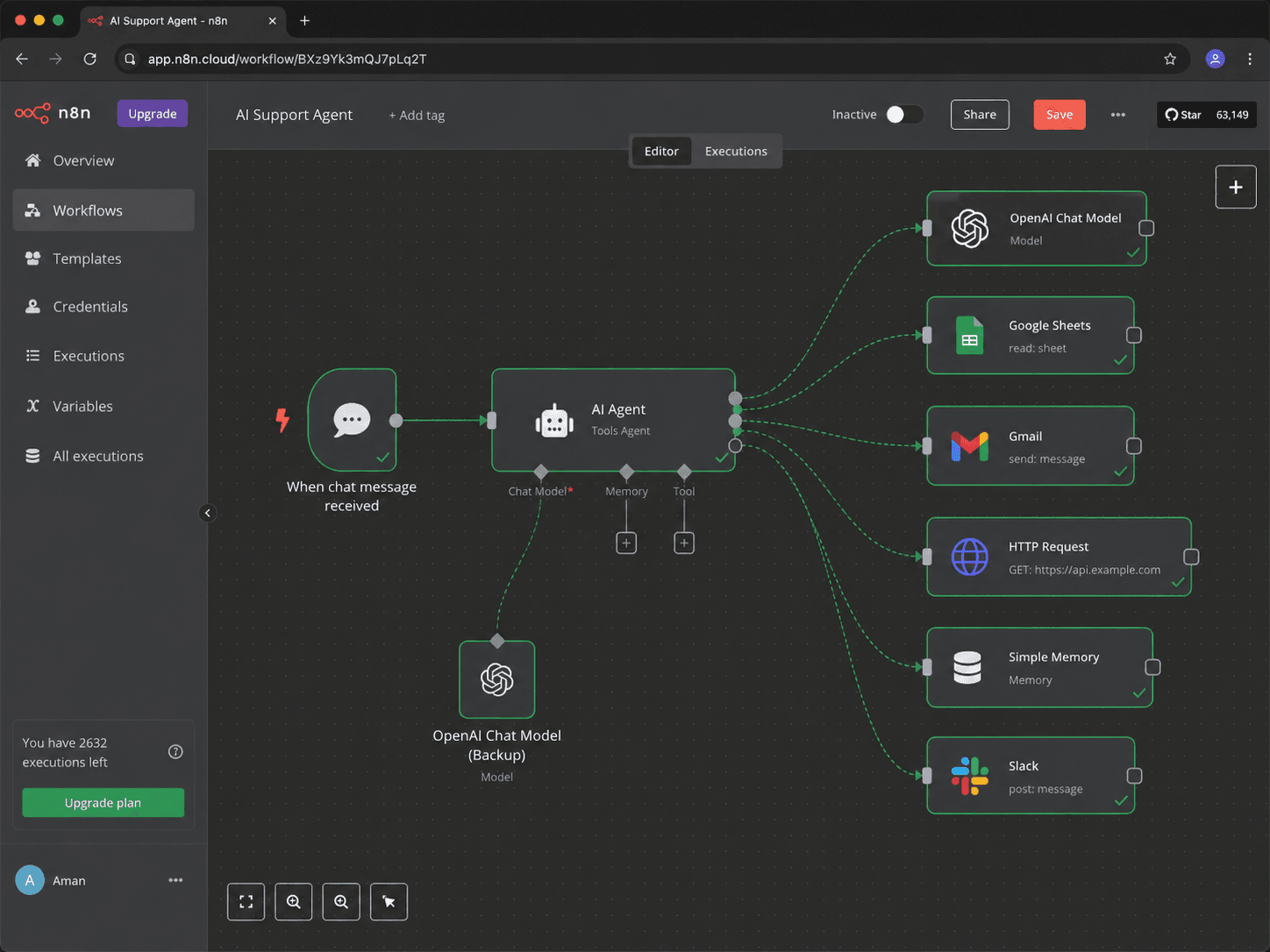1270x952 pixels.
Task: Click the HTTP Request globe icon
Action: point(970,557)
